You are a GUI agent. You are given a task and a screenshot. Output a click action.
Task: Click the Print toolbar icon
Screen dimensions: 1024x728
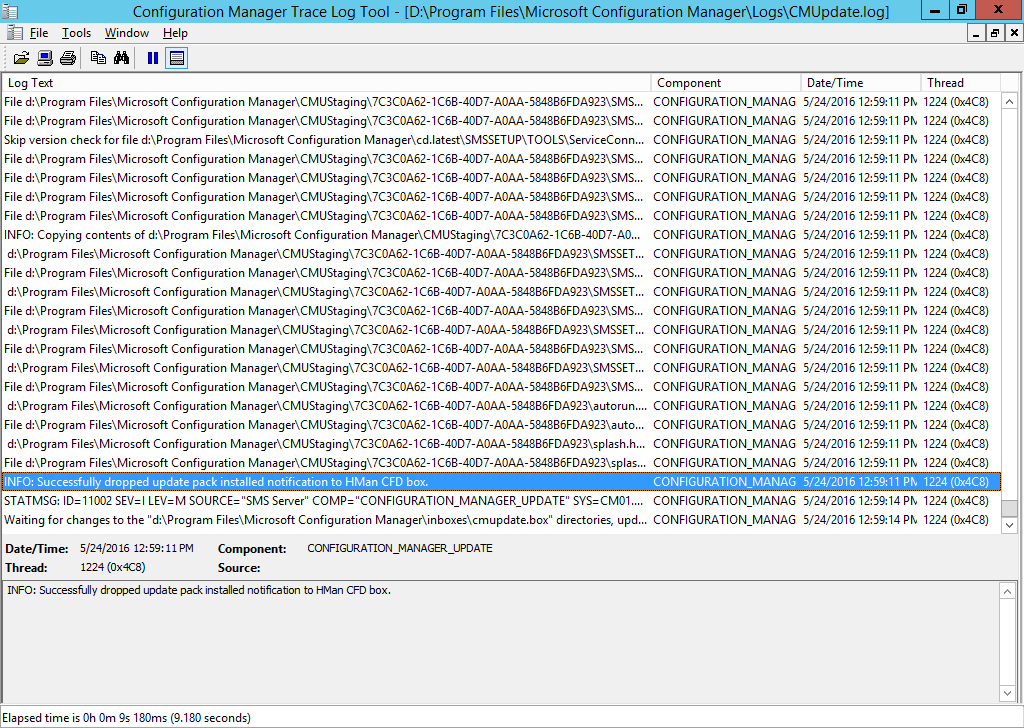tap(68, 58)
